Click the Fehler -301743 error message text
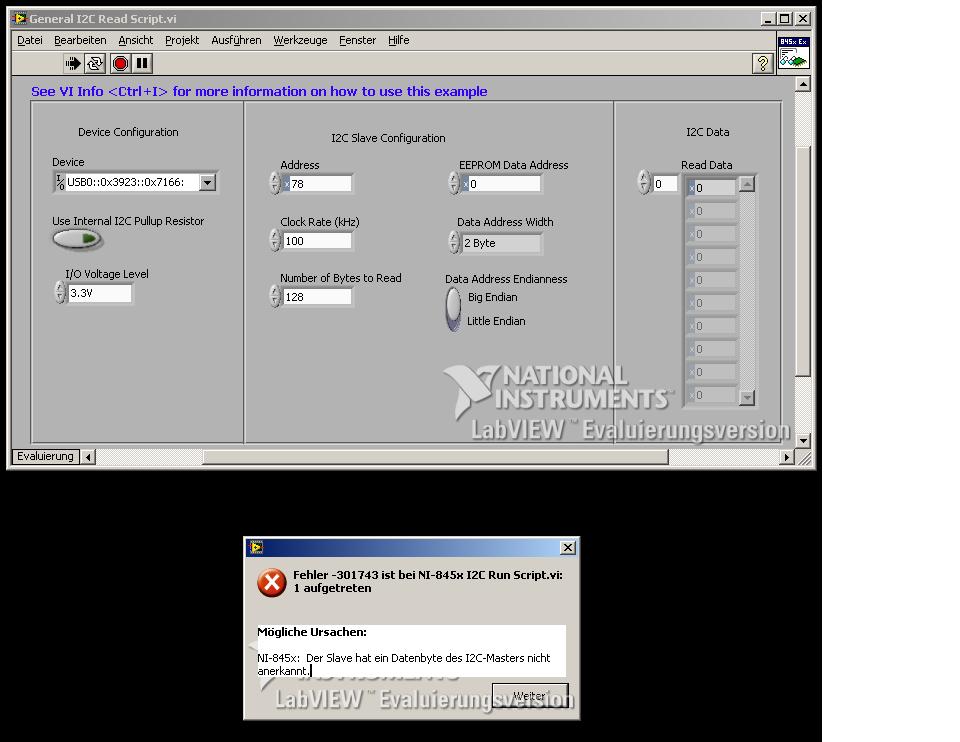Viewport: 960px width, 742px height. tap(427, 582)
